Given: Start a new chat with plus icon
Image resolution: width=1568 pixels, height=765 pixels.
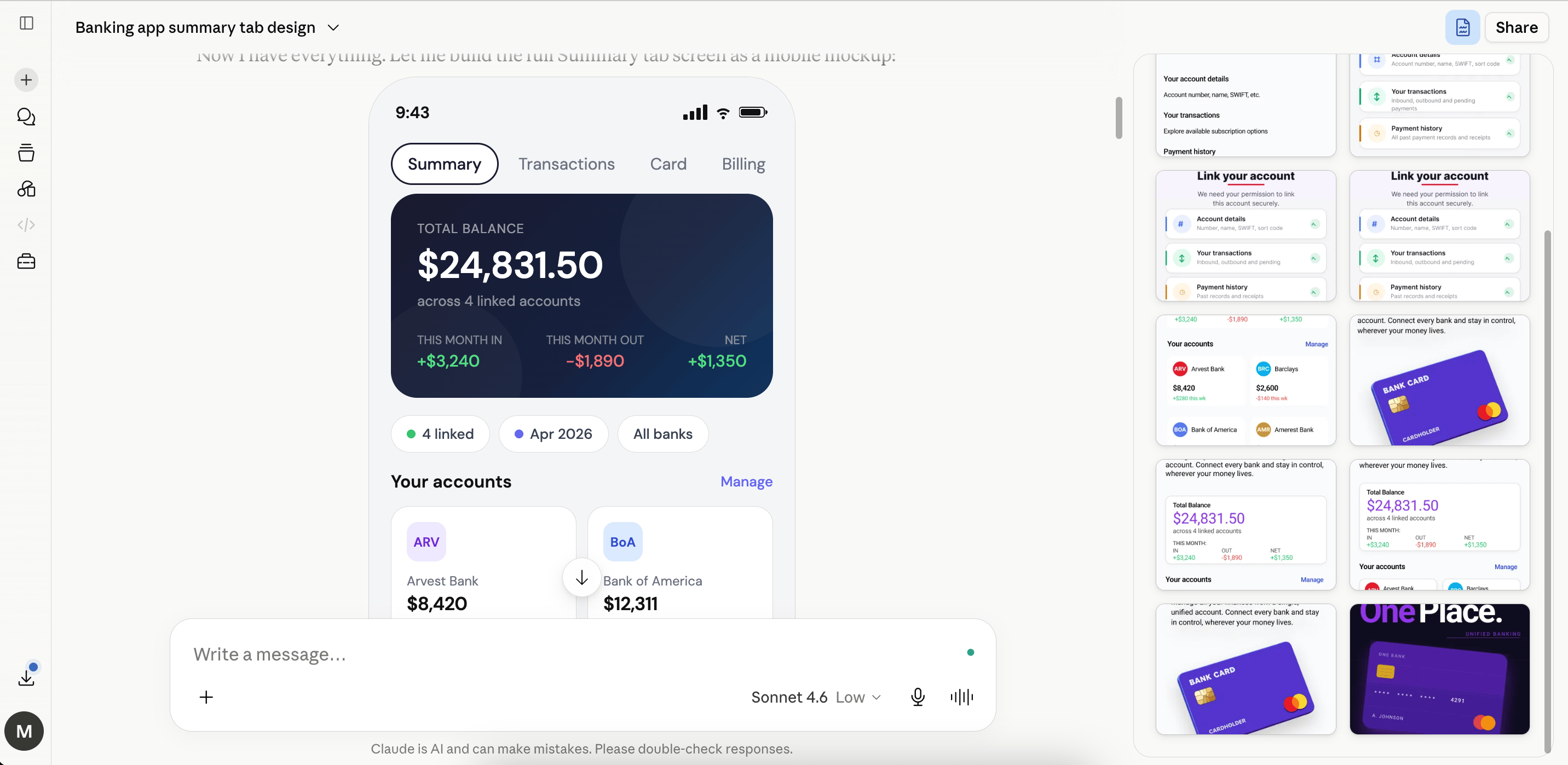Looking at the screenshot, I should [26, 80].
